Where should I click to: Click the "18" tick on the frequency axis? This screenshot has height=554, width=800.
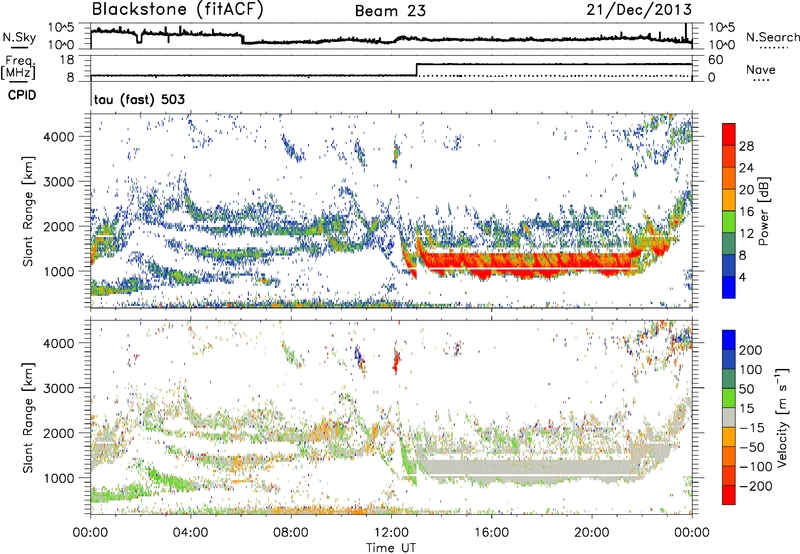(66, 60)
